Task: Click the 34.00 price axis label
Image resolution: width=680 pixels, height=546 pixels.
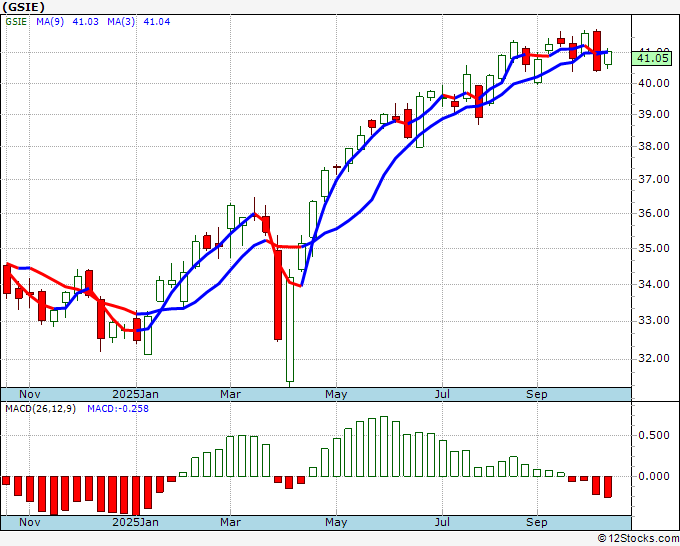Action: click(654, 284)
